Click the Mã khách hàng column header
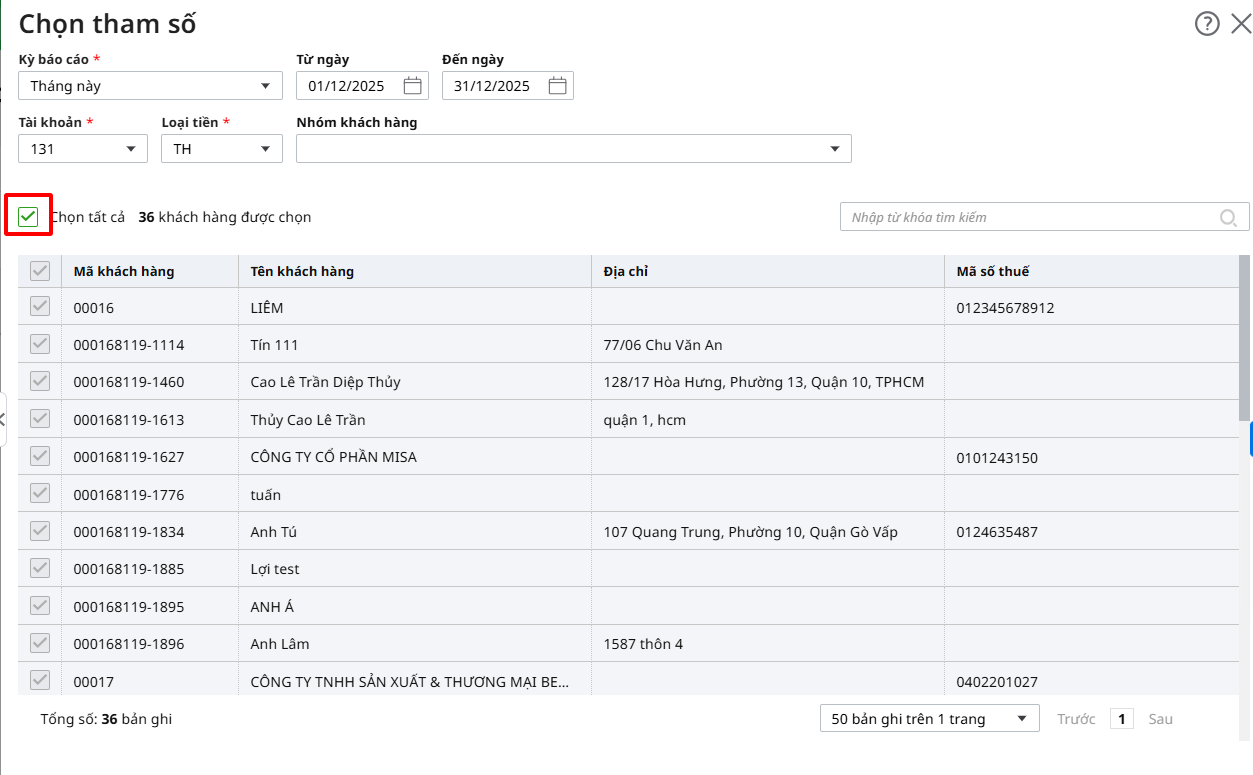Screen dimensions: 1253x775 point(124,271)
